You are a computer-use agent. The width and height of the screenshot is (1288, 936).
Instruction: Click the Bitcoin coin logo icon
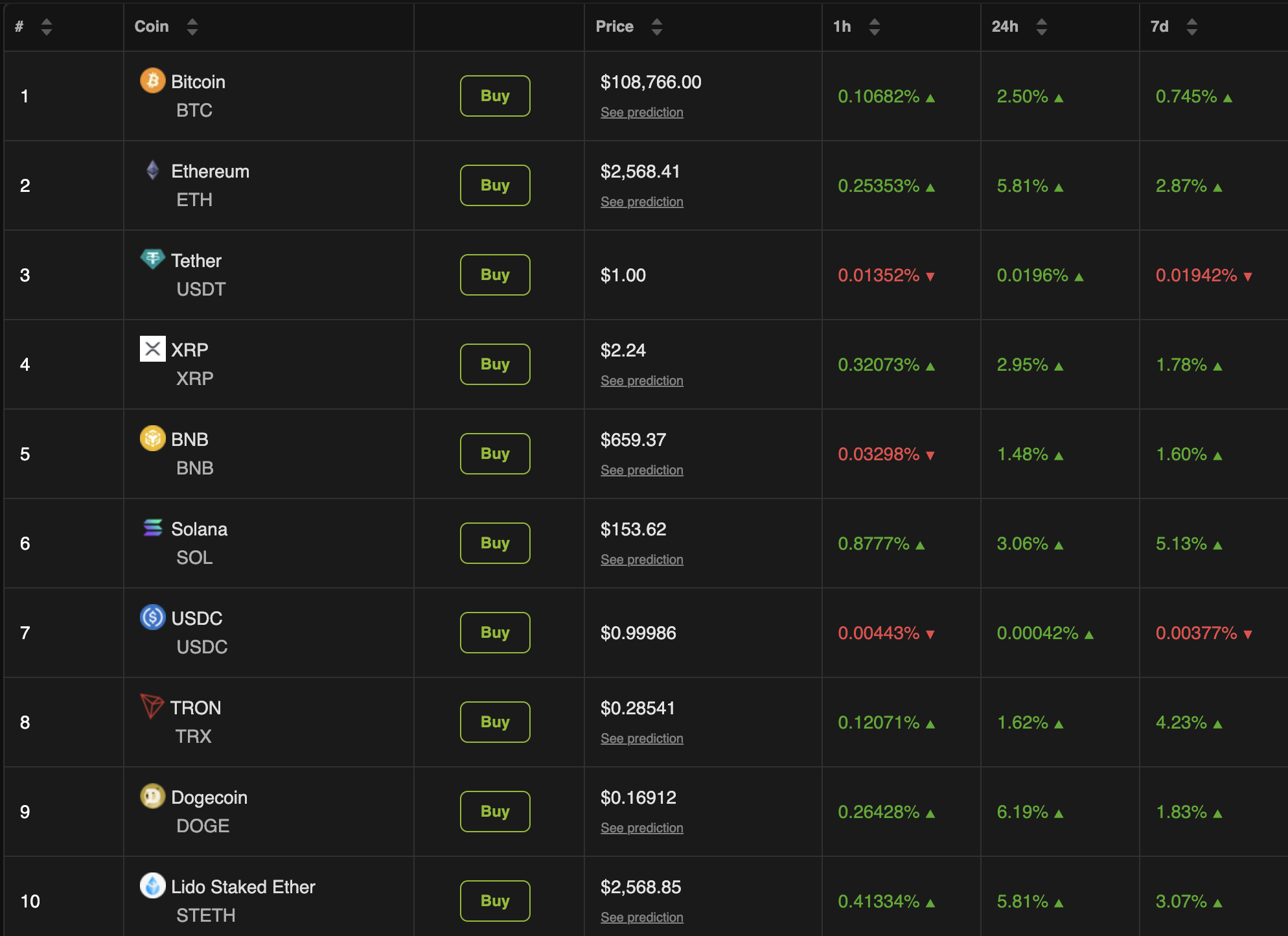click(x=152, y=81)
